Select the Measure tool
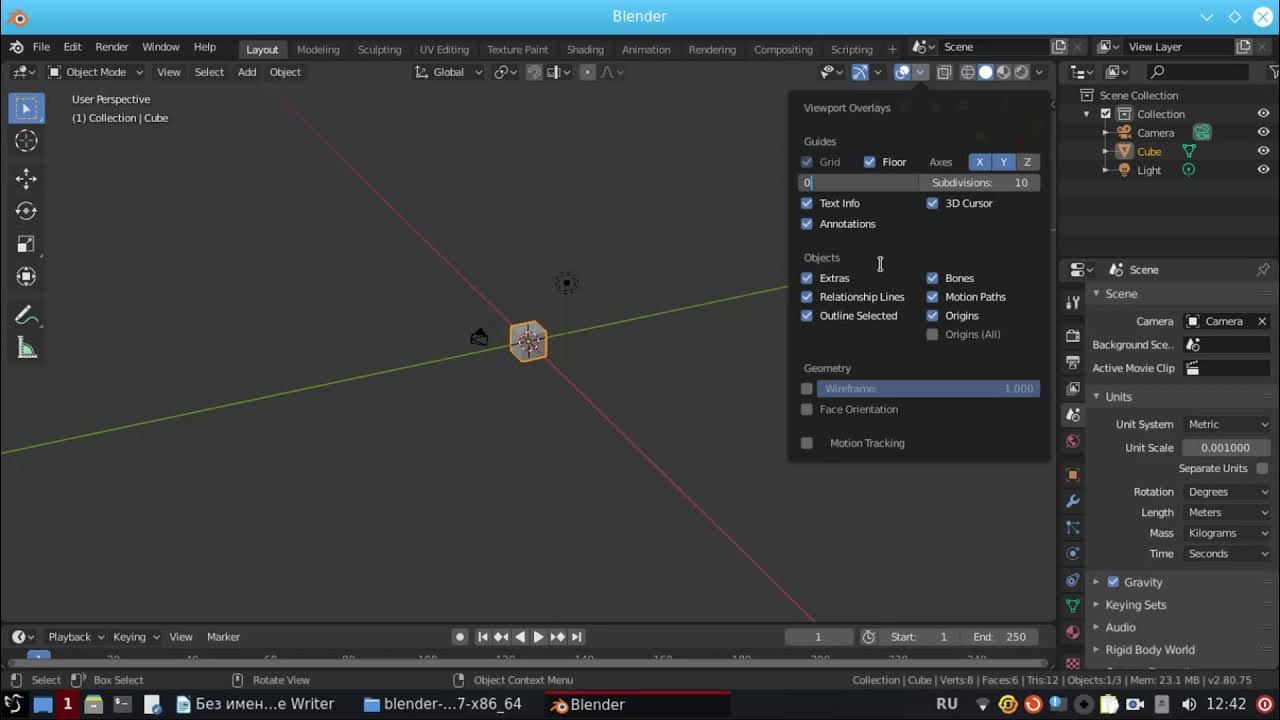Screen dimensions: 1280x720 pos(26,348)
